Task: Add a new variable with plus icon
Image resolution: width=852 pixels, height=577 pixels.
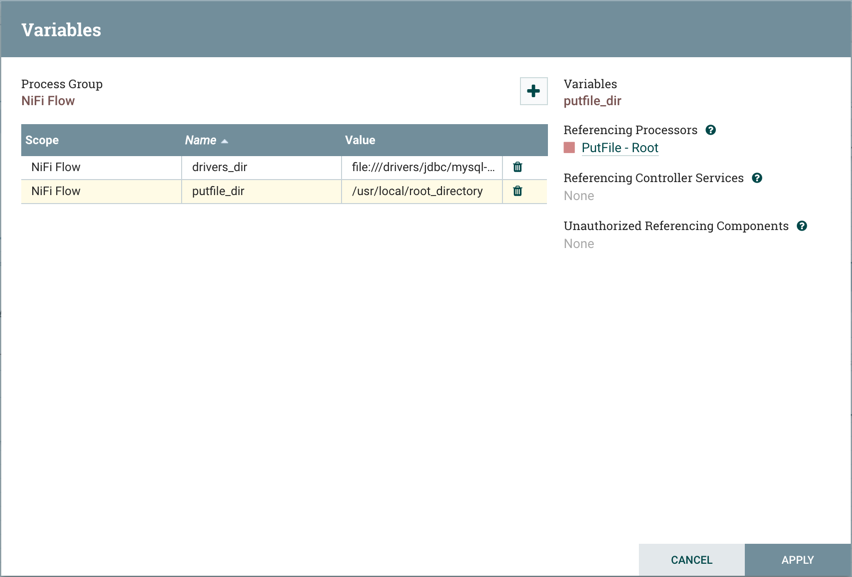Action: pyautogui.click(x=533, y=91)
